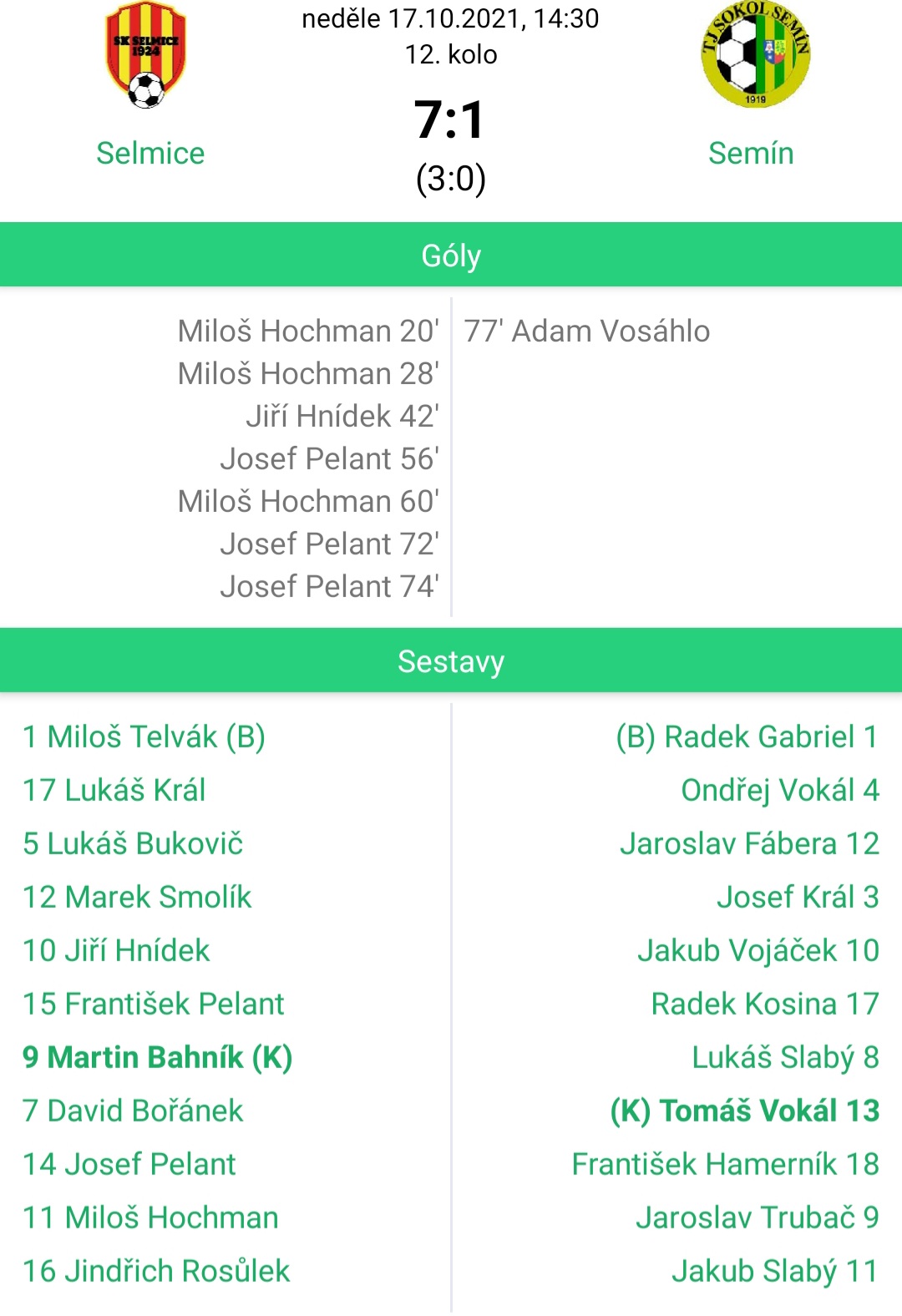Open player Miloš Telvák (B) profile
This screenshot has height=1316, width=902.
144,737
